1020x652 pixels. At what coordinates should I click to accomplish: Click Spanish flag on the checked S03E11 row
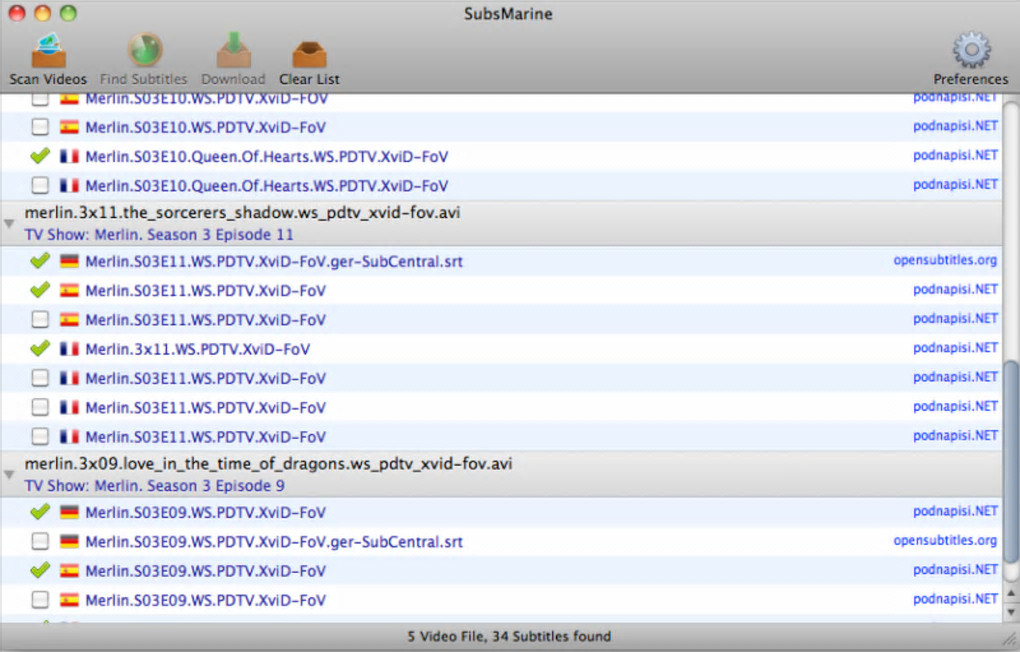click(x=69, y=290)
